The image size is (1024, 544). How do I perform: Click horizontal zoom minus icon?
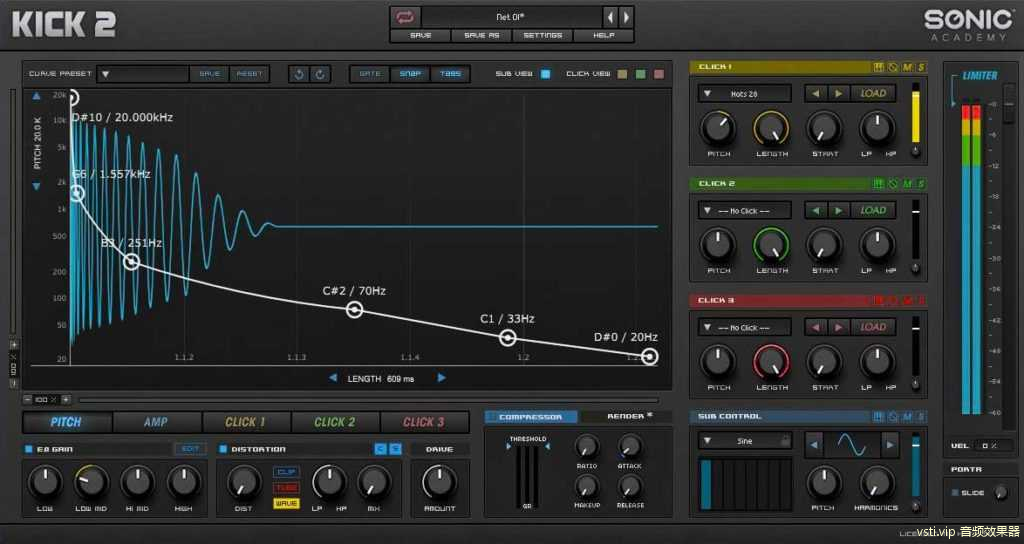[x=27, y=399]
